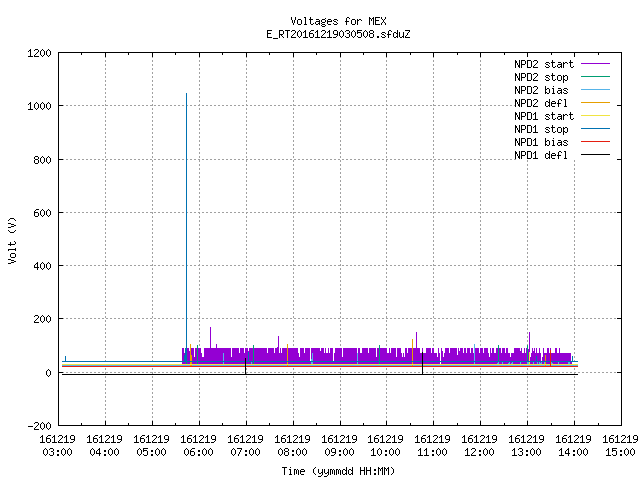Click red line swatch for NPD1 bias
The image size is (640, 480).
click(x=595, y=142)
